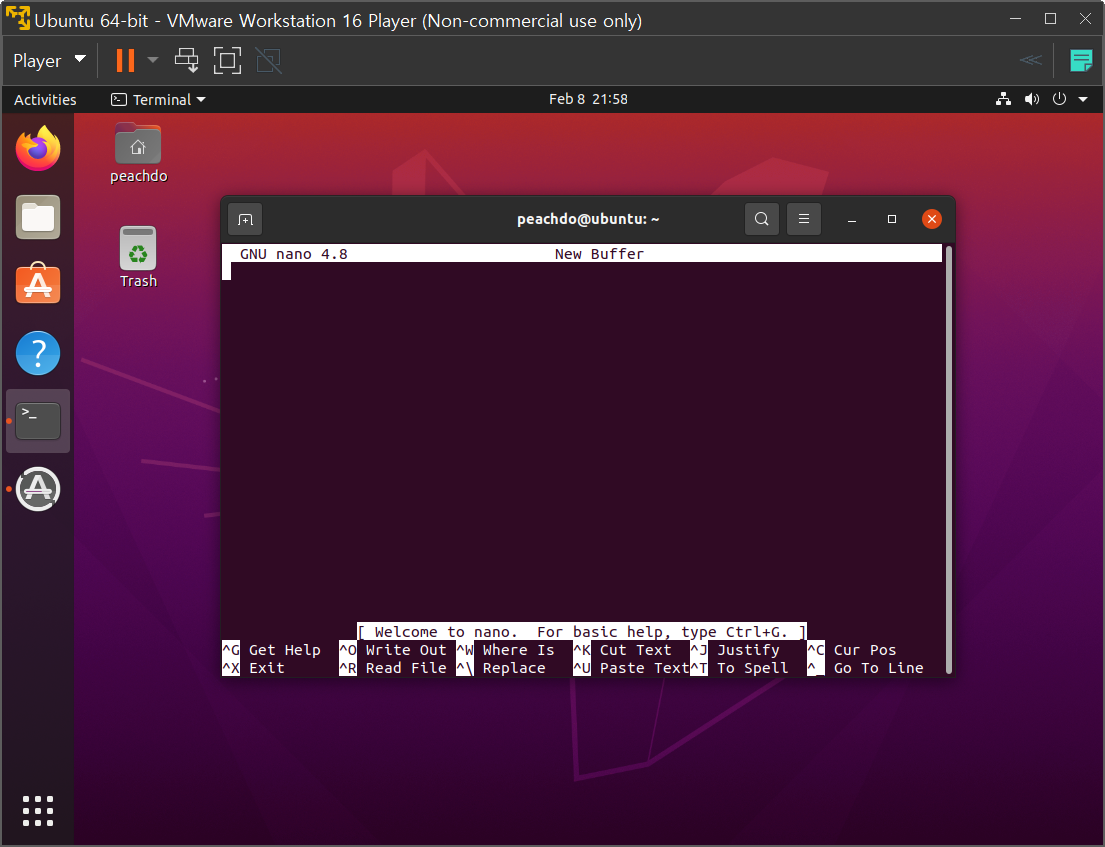
Task: Open Firefox from the Ubuntu dock
Action: (x=38, y=149)
